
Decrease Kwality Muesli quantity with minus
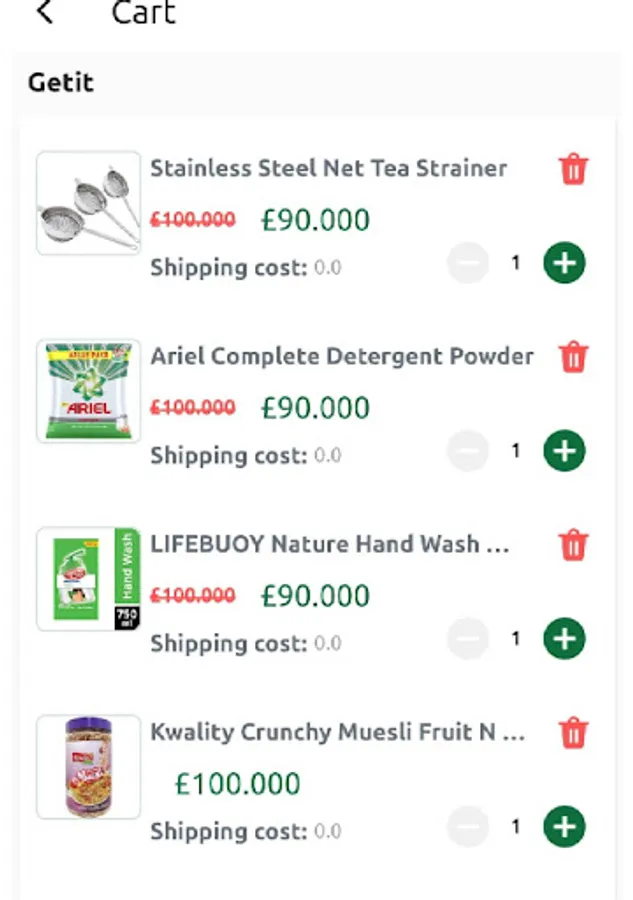[467, 827]
